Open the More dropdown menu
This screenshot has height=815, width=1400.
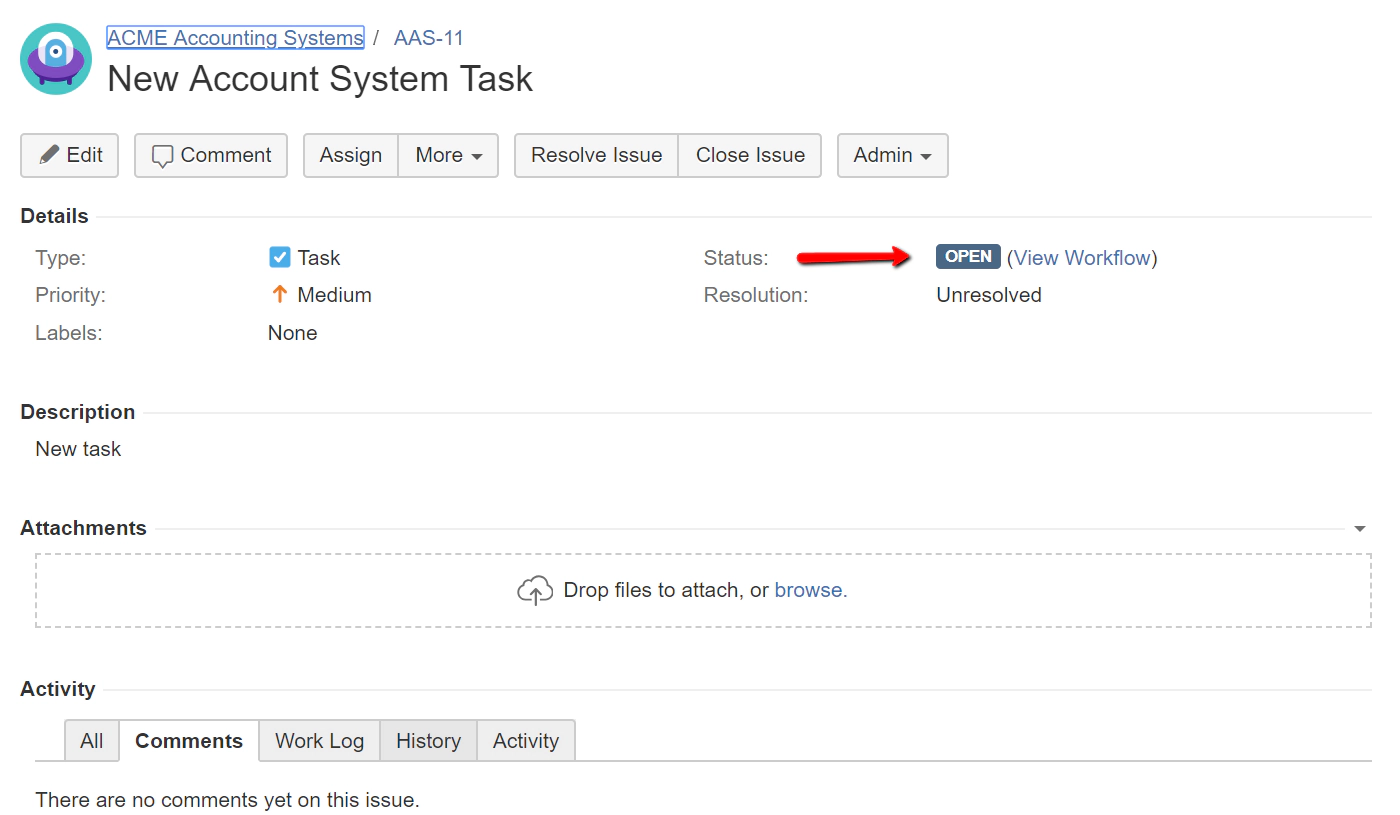(x=447, y=155)
